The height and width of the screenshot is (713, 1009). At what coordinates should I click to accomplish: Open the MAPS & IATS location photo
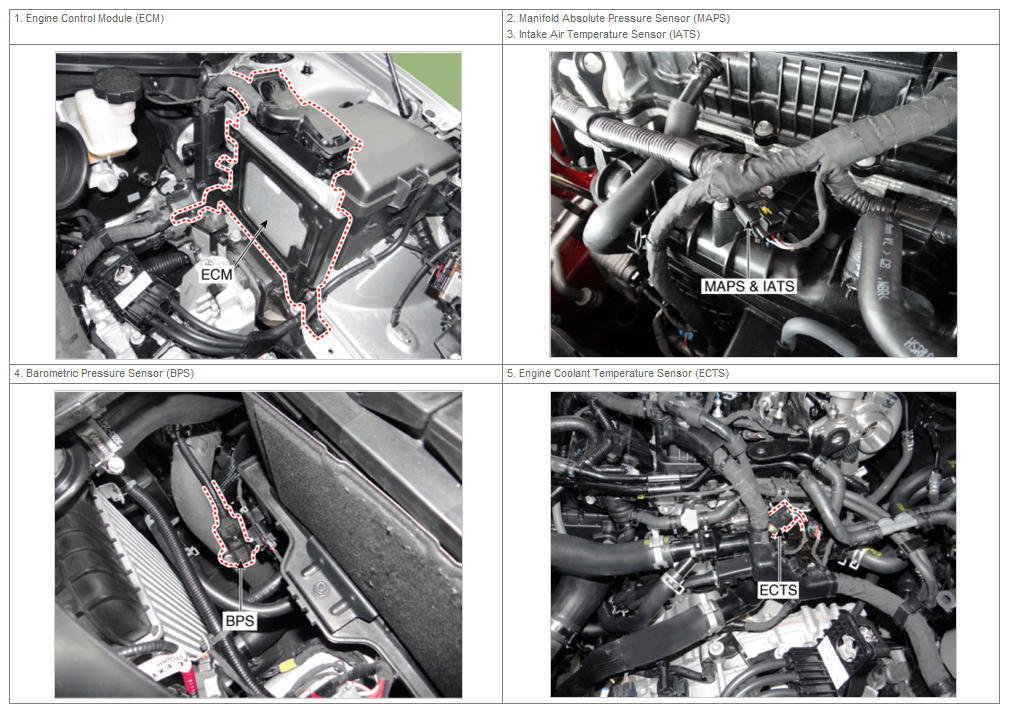753,204
